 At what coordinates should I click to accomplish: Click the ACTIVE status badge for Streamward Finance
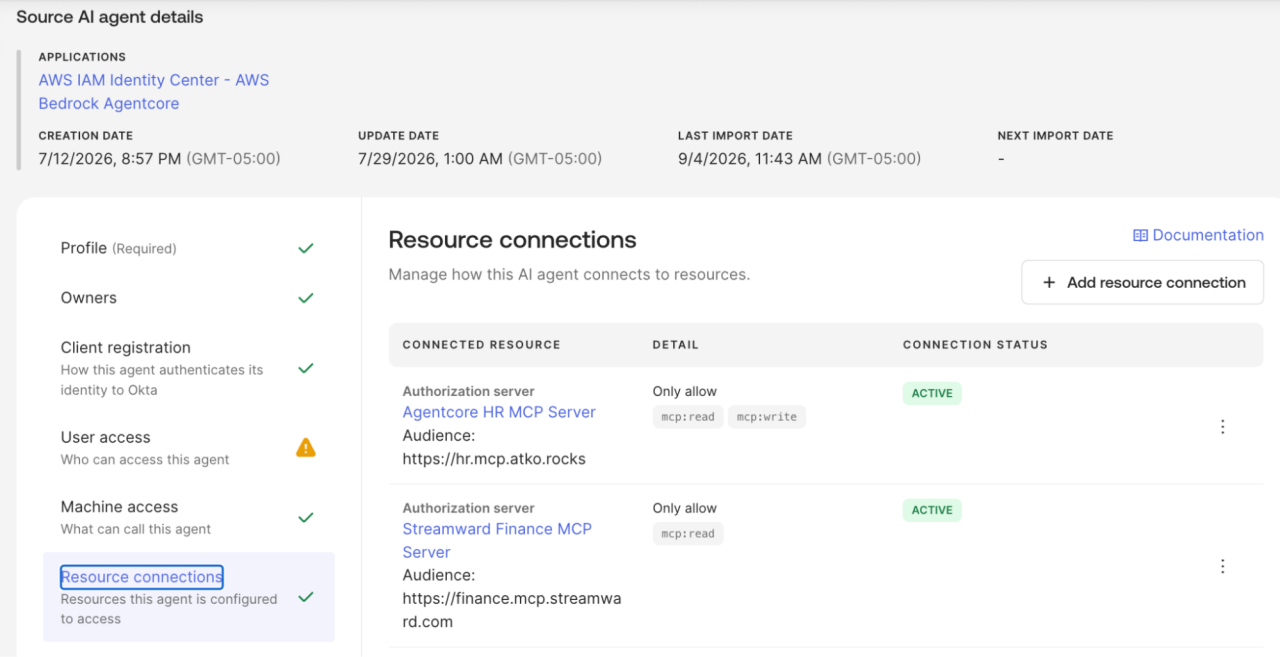(932, 510)
